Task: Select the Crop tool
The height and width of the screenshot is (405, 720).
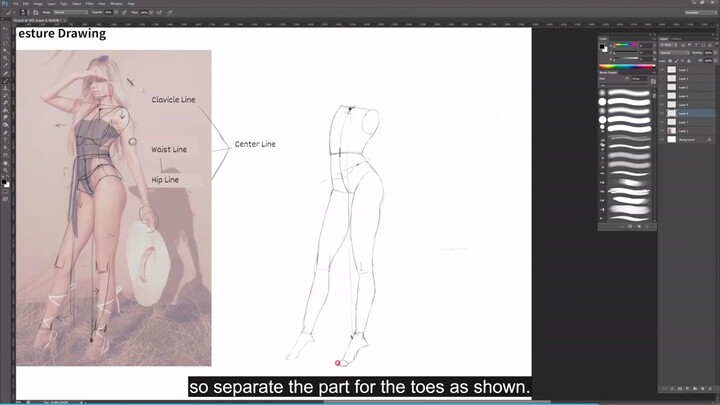Action: point(6,57)
